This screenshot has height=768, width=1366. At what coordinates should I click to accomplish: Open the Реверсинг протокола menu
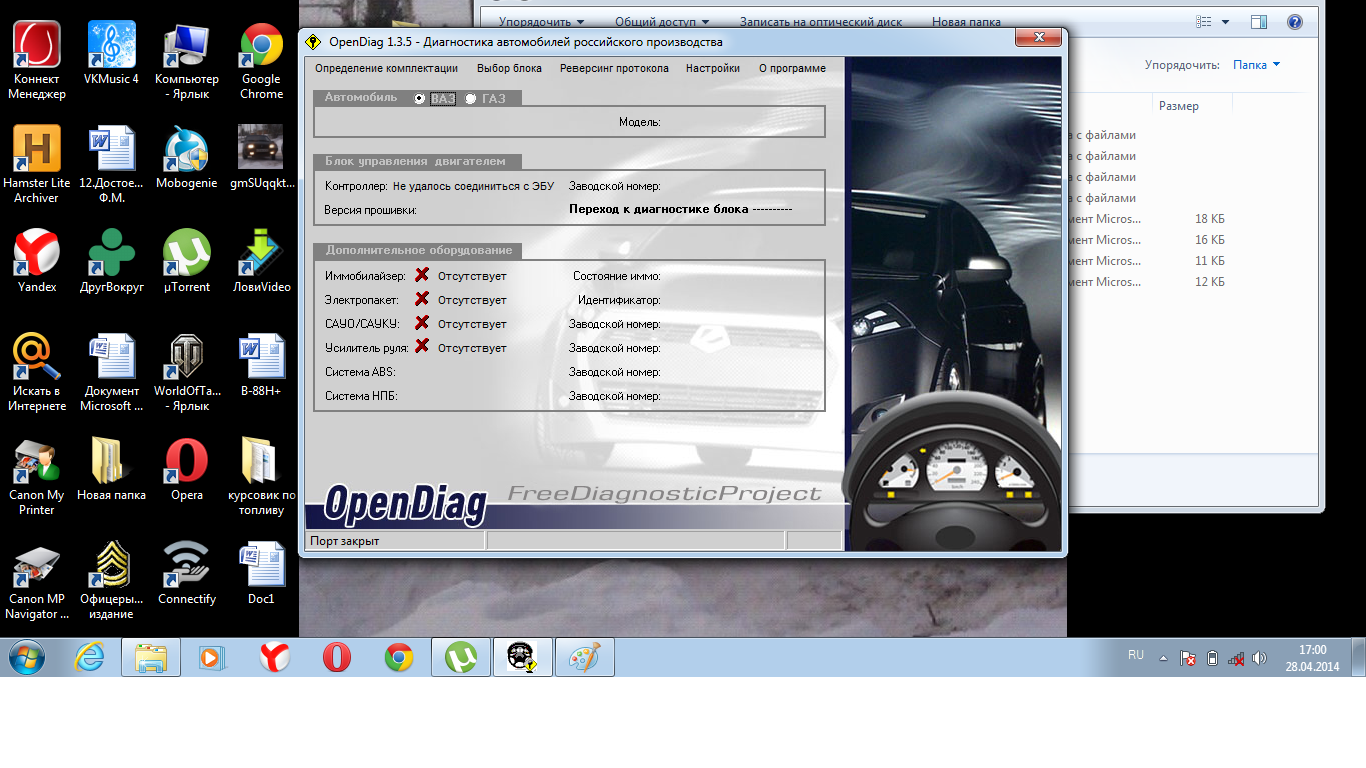click(614, 68)
